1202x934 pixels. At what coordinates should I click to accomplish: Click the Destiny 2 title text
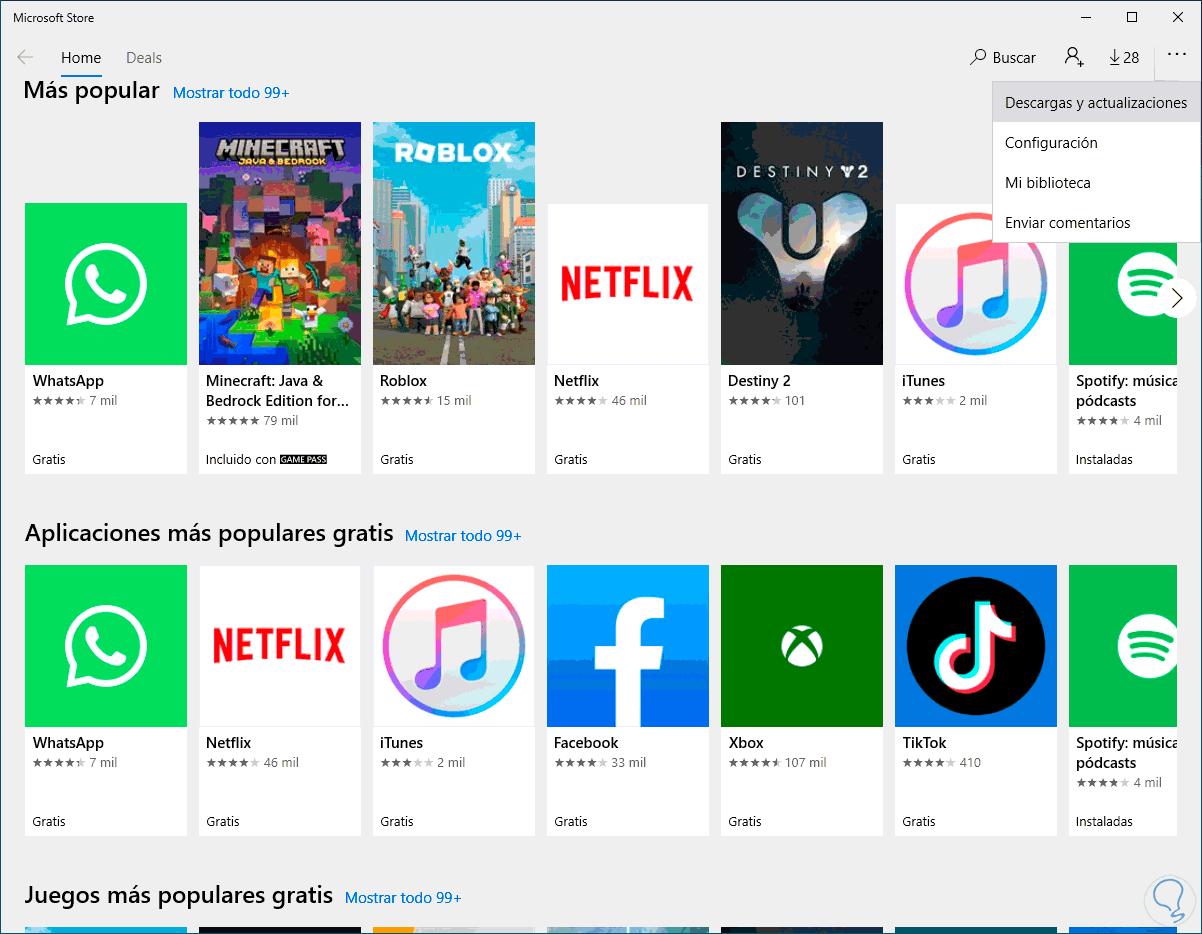[759, 381]
